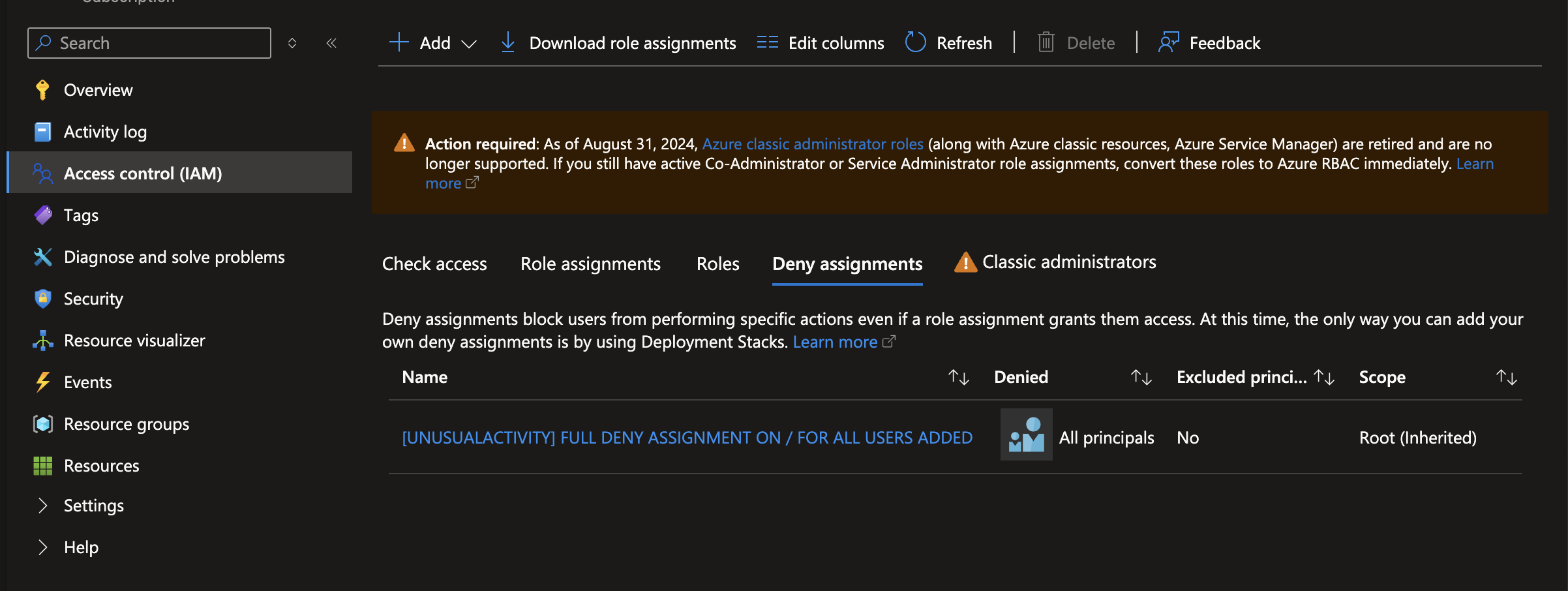
Task: Click the Tags icon in sidebar
Action: tap(43, 215)
